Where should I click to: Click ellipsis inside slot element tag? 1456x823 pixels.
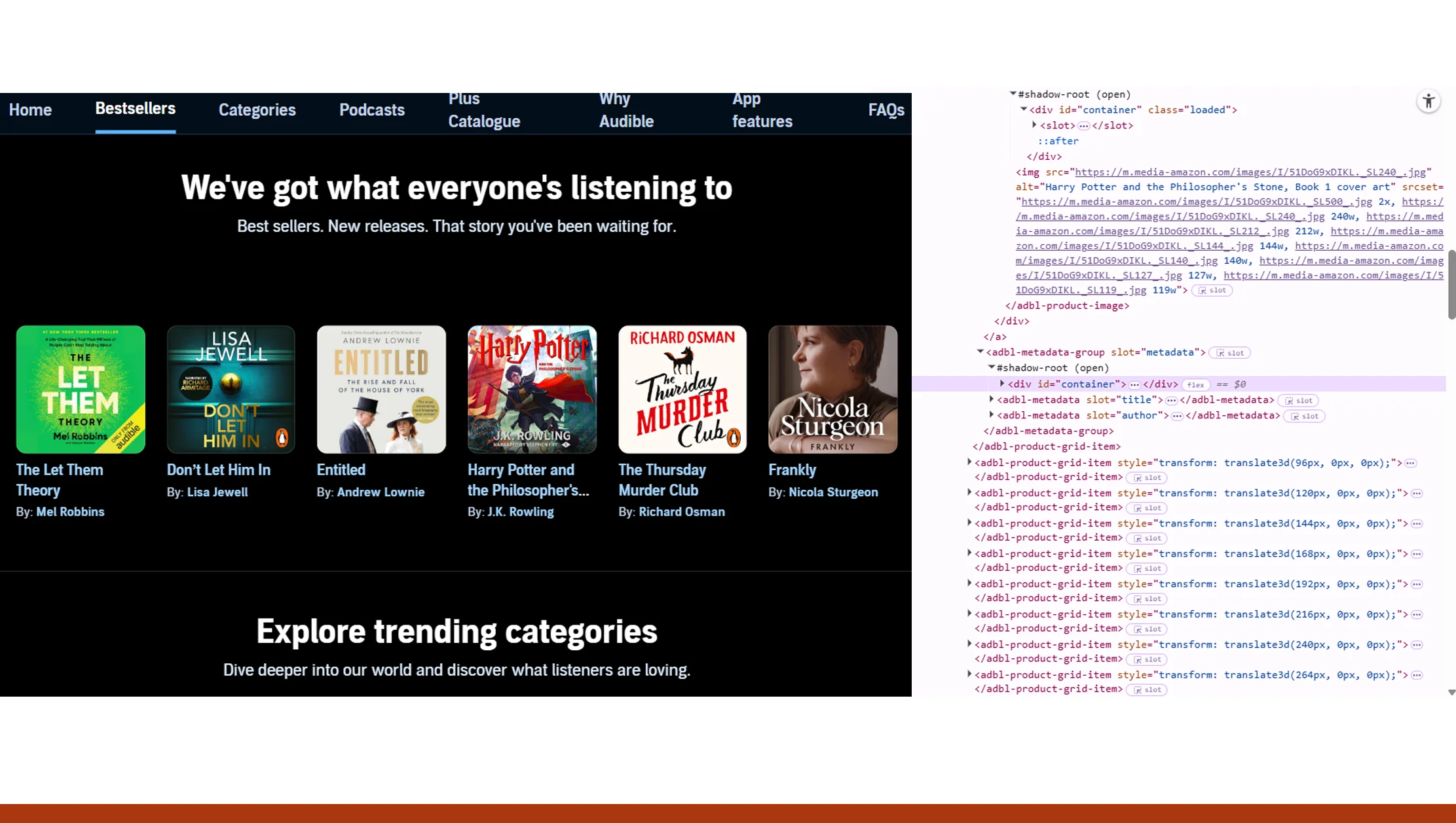pos(1083,126)
